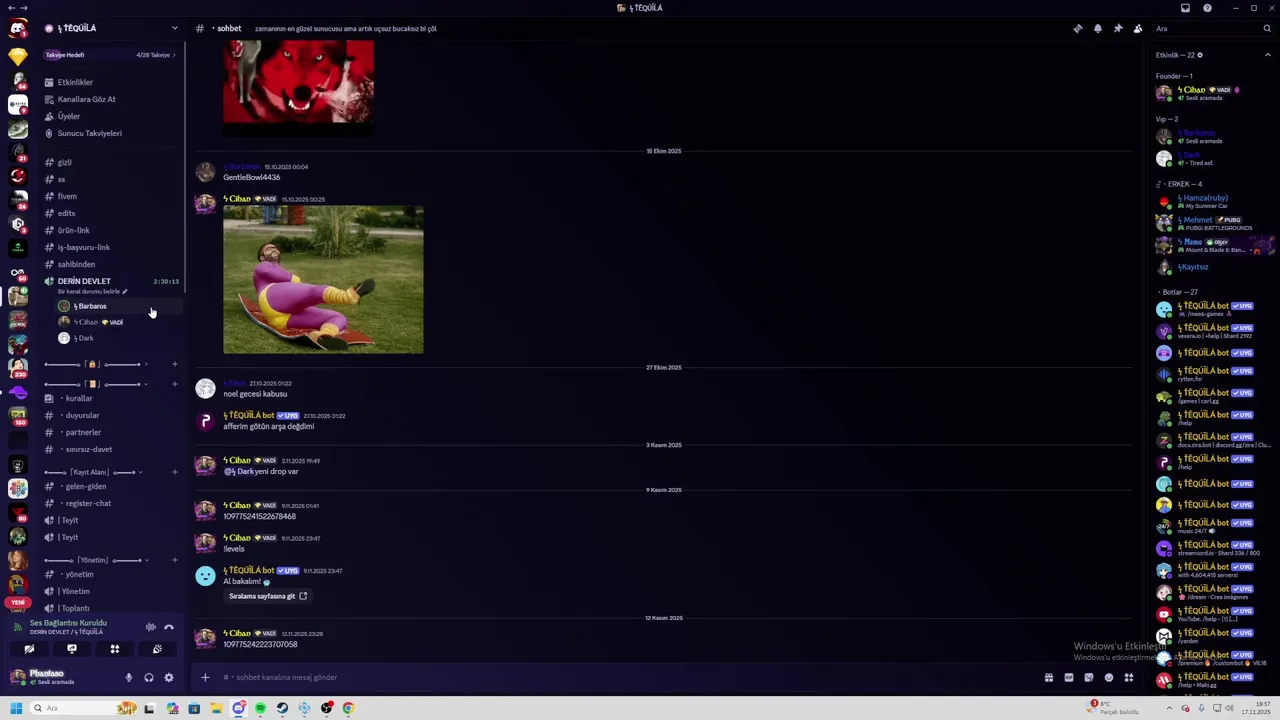
Task: Open the Threads icon in channel header
Action: point(1077,28)
